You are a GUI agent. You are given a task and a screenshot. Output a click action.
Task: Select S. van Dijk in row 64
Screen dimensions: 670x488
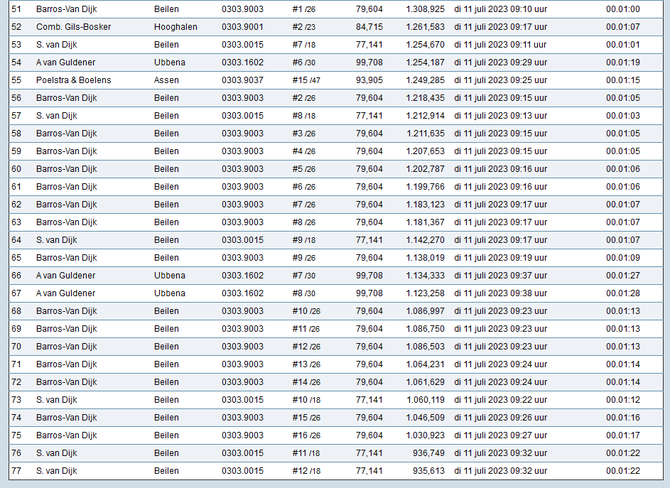pyautogui.click(x=56, y=240)
